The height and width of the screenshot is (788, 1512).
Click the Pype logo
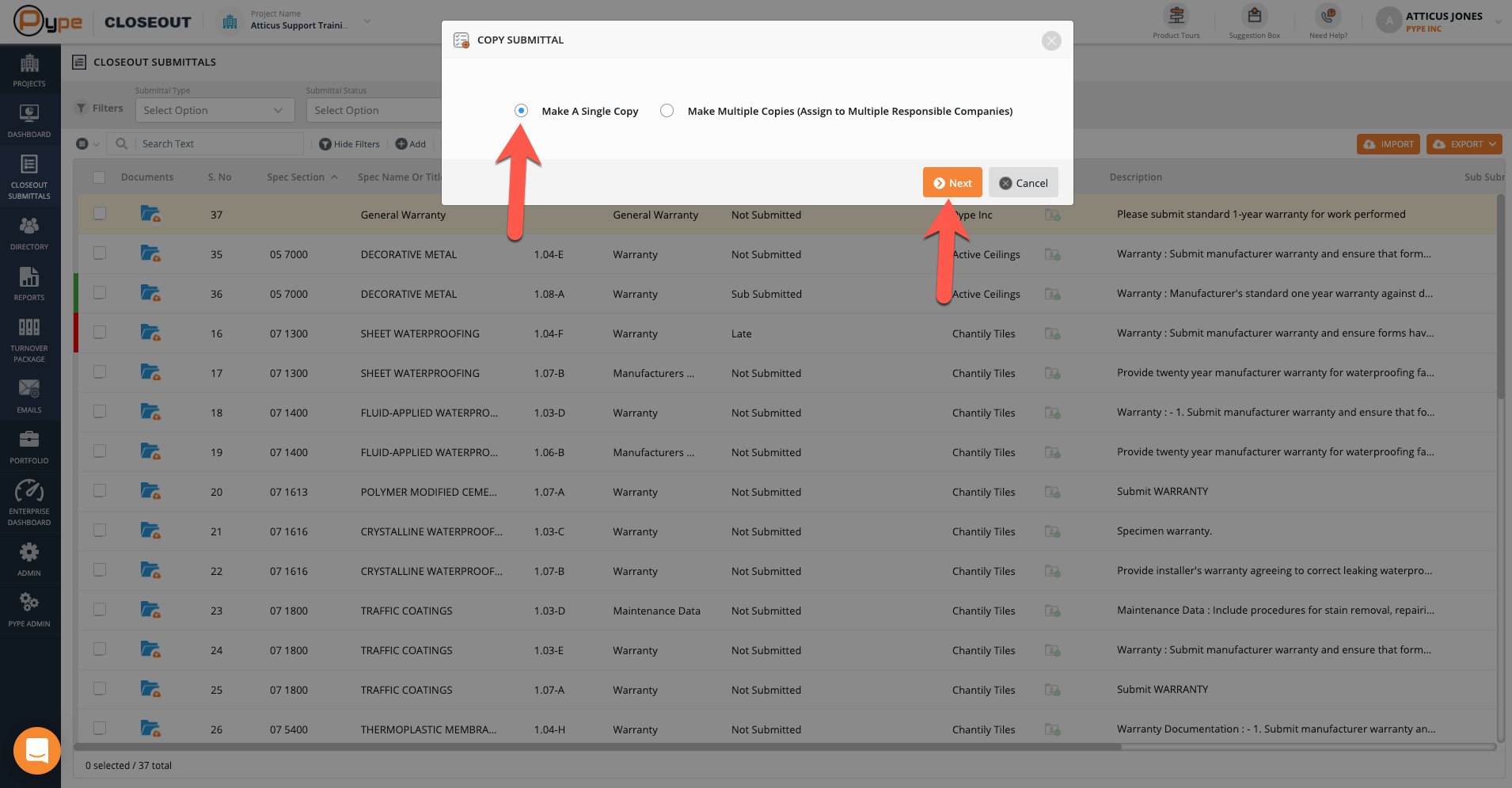48,21
